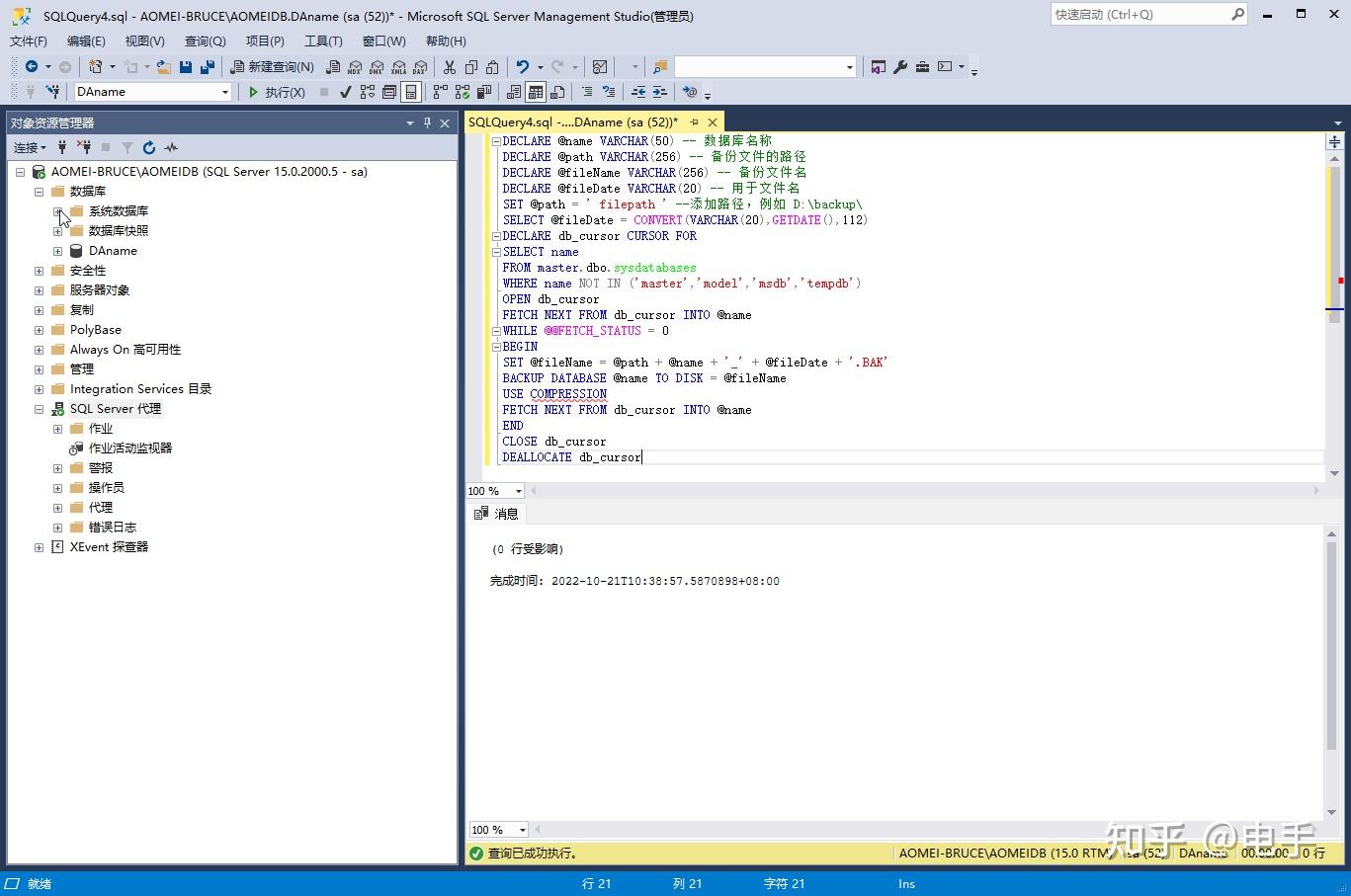Click the Paste clipboard icon
Screen dimensions: 1351x896
[x=492, y=66]
